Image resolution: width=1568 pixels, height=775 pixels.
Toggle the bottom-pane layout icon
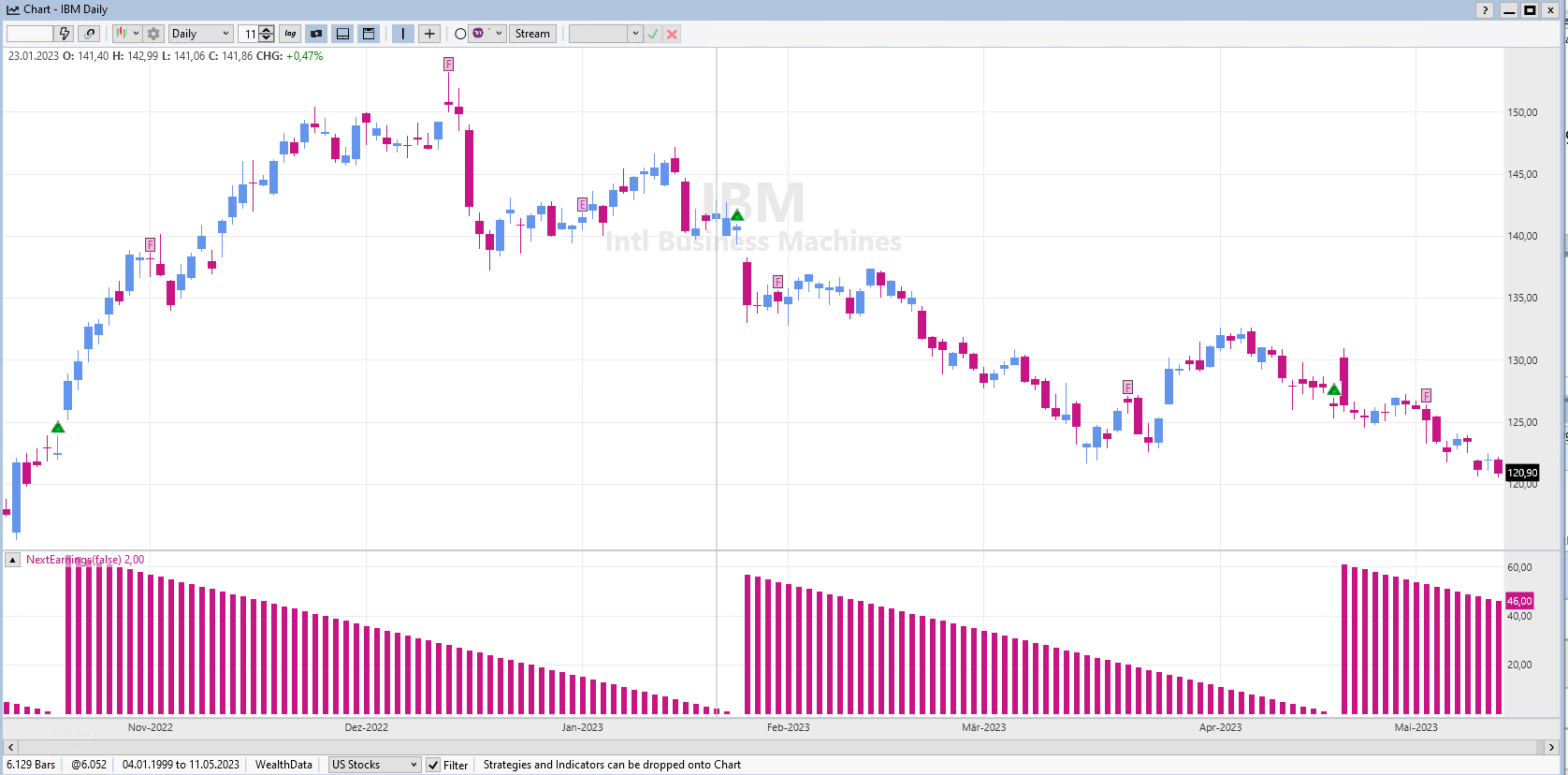pyautogui.click(x=342, y=34)
